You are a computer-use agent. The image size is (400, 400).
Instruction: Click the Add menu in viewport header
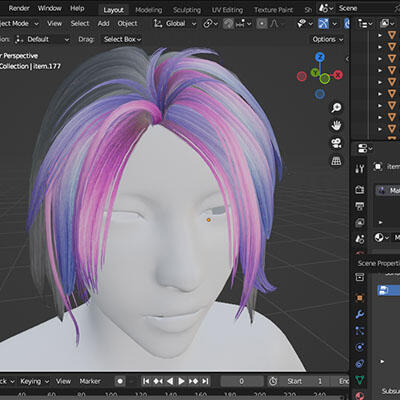point(103,24)
